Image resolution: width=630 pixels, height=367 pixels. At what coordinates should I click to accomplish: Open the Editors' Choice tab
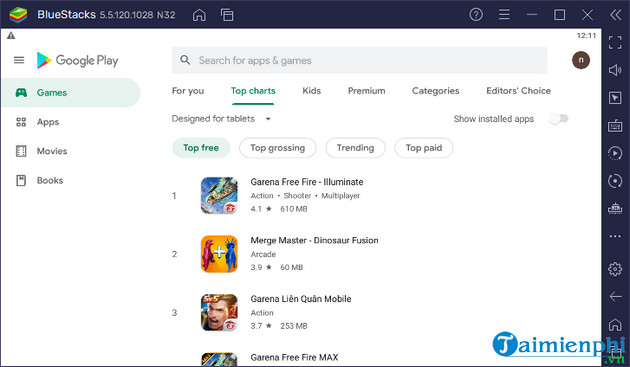518,91
